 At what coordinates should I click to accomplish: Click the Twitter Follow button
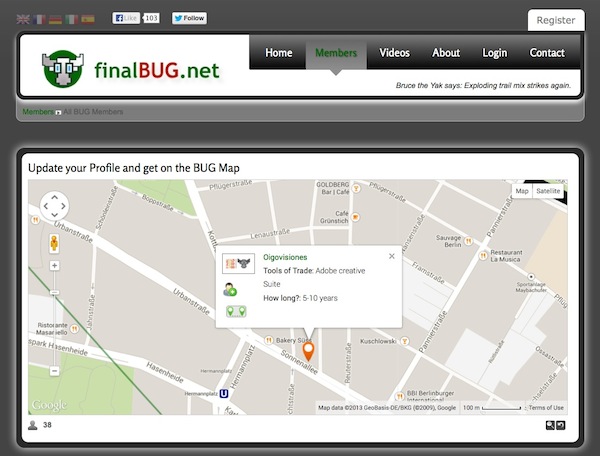(189, 18)
